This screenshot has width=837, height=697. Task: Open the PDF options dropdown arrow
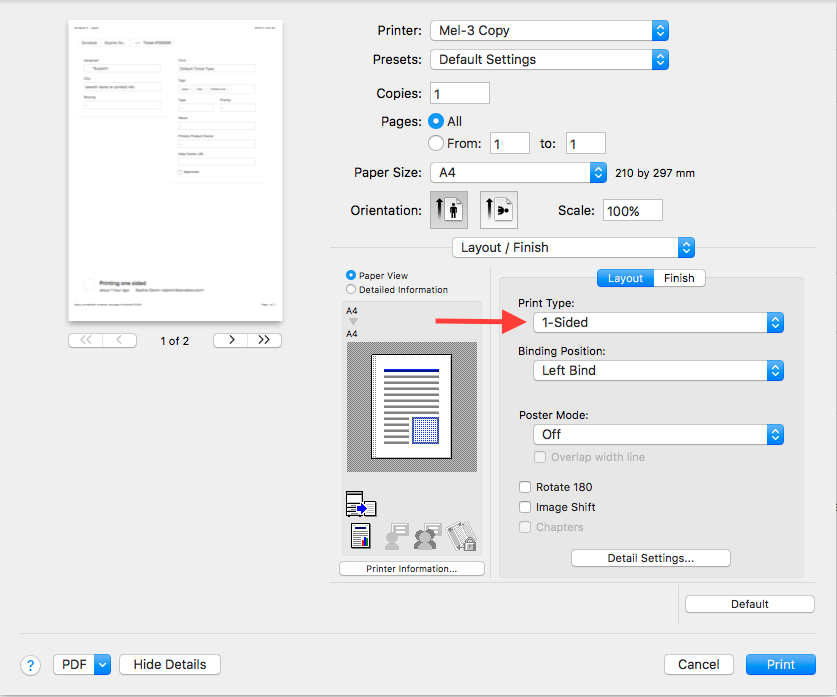coord(101,665)
